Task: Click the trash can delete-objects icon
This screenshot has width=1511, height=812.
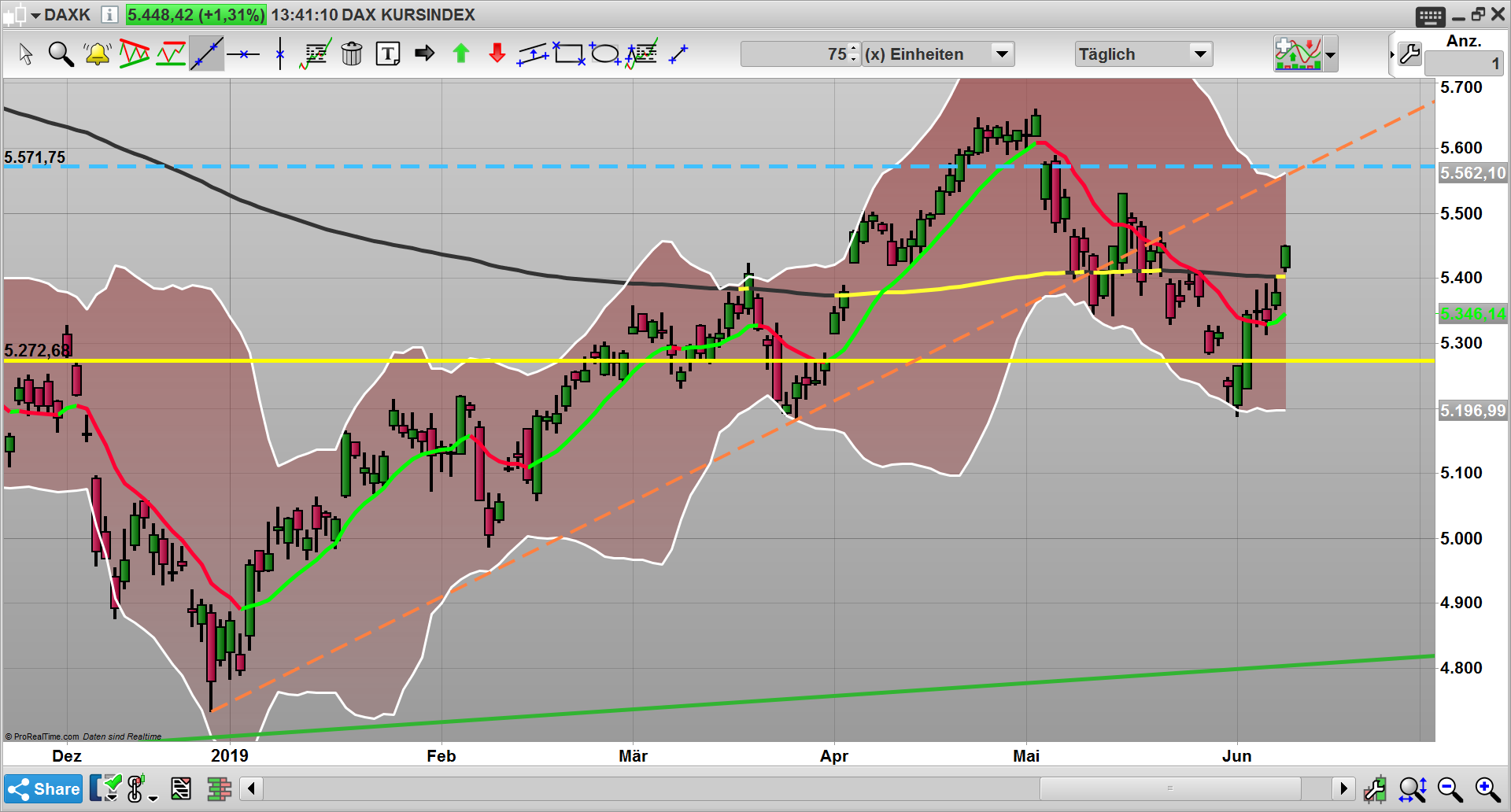Action: tap(352, 54)
